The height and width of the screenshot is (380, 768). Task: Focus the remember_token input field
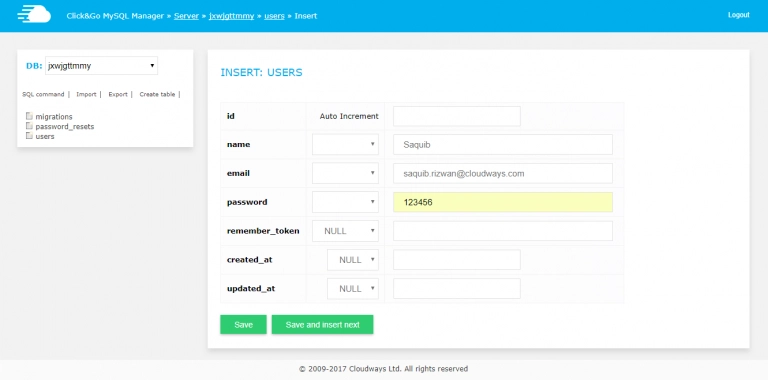coord(503,231)
